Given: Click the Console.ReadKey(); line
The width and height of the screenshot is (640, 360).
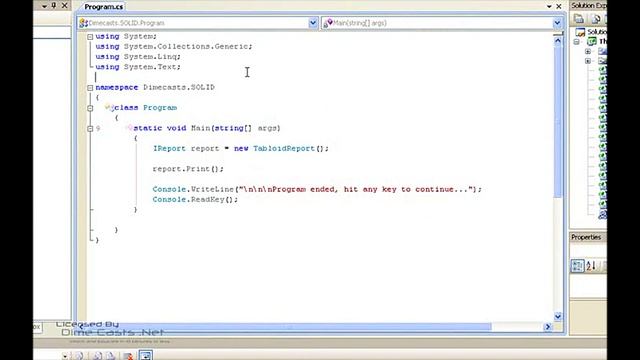Looking at the screenshot, I should coord(195,200).
